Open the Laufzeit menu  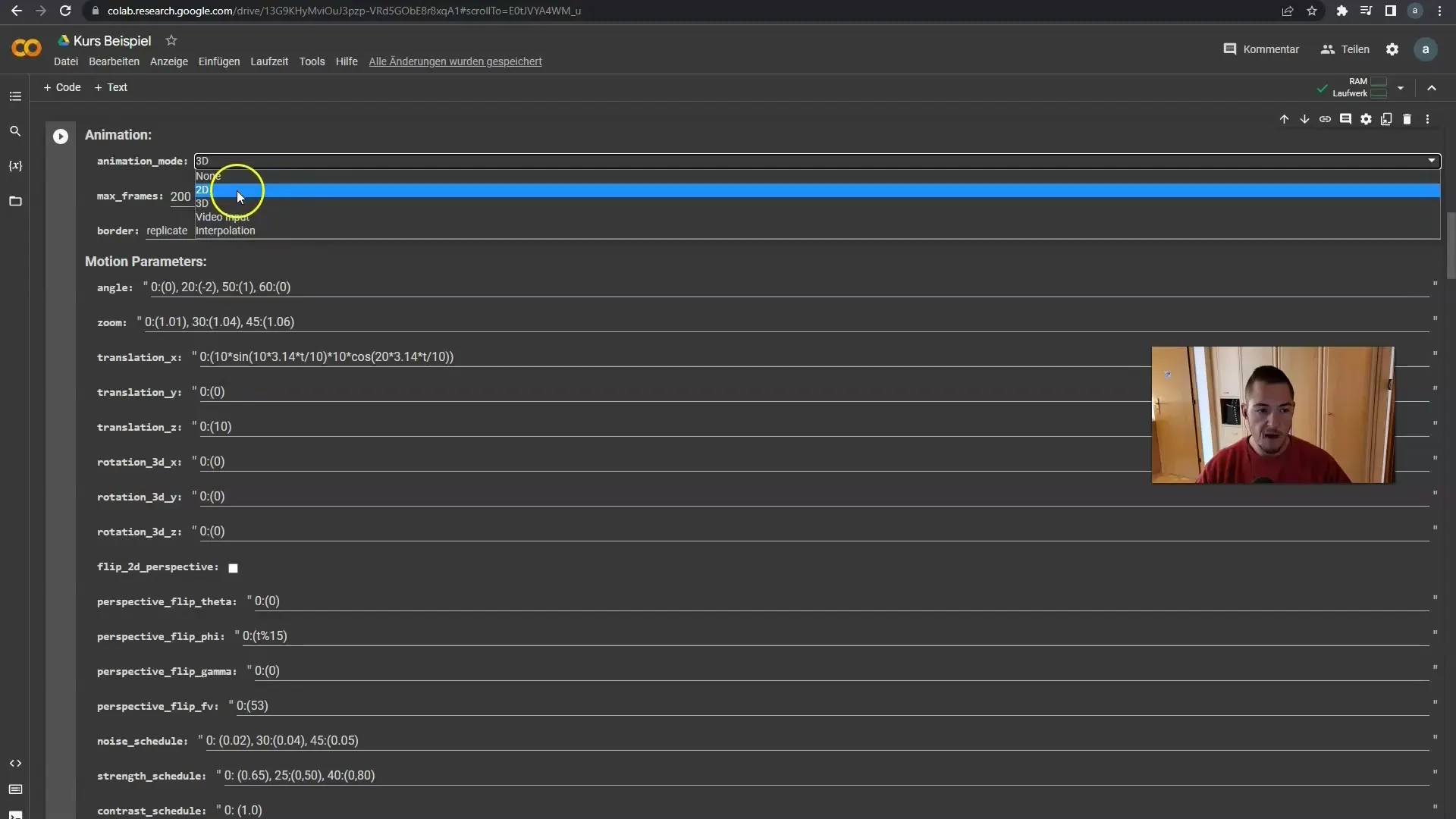pos(269,61)
